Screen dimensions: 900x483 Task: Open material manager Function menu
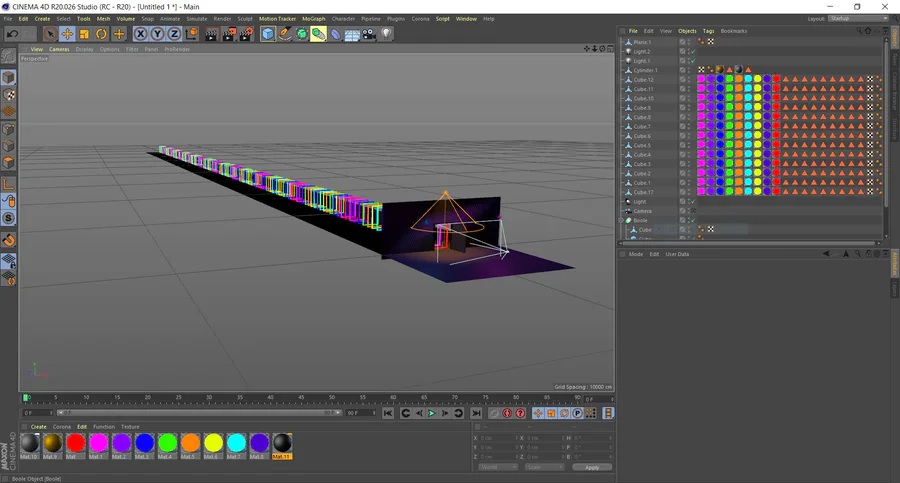[x=104, y=427]
